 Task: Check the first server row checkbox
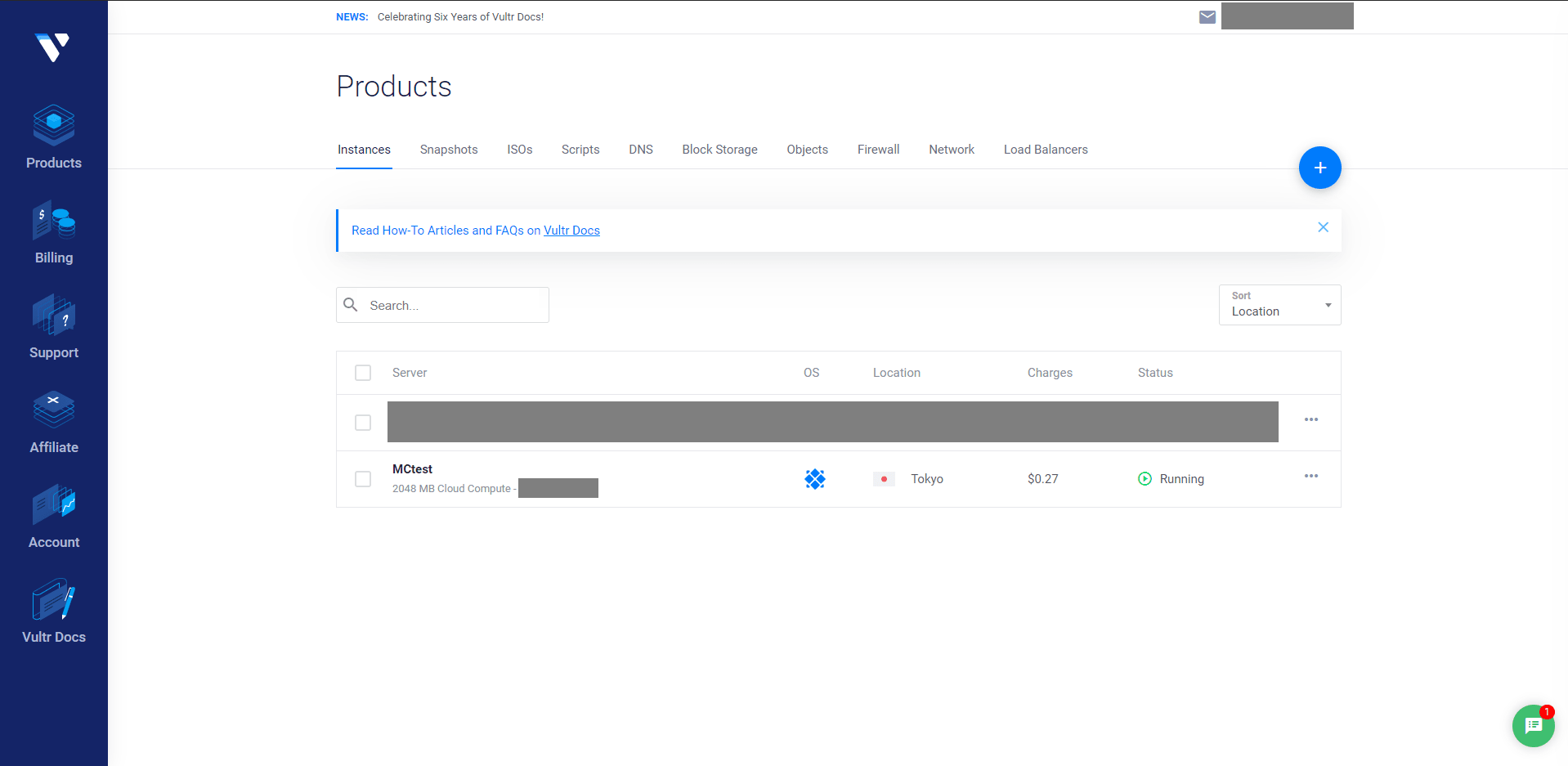(x=363, y=423)
